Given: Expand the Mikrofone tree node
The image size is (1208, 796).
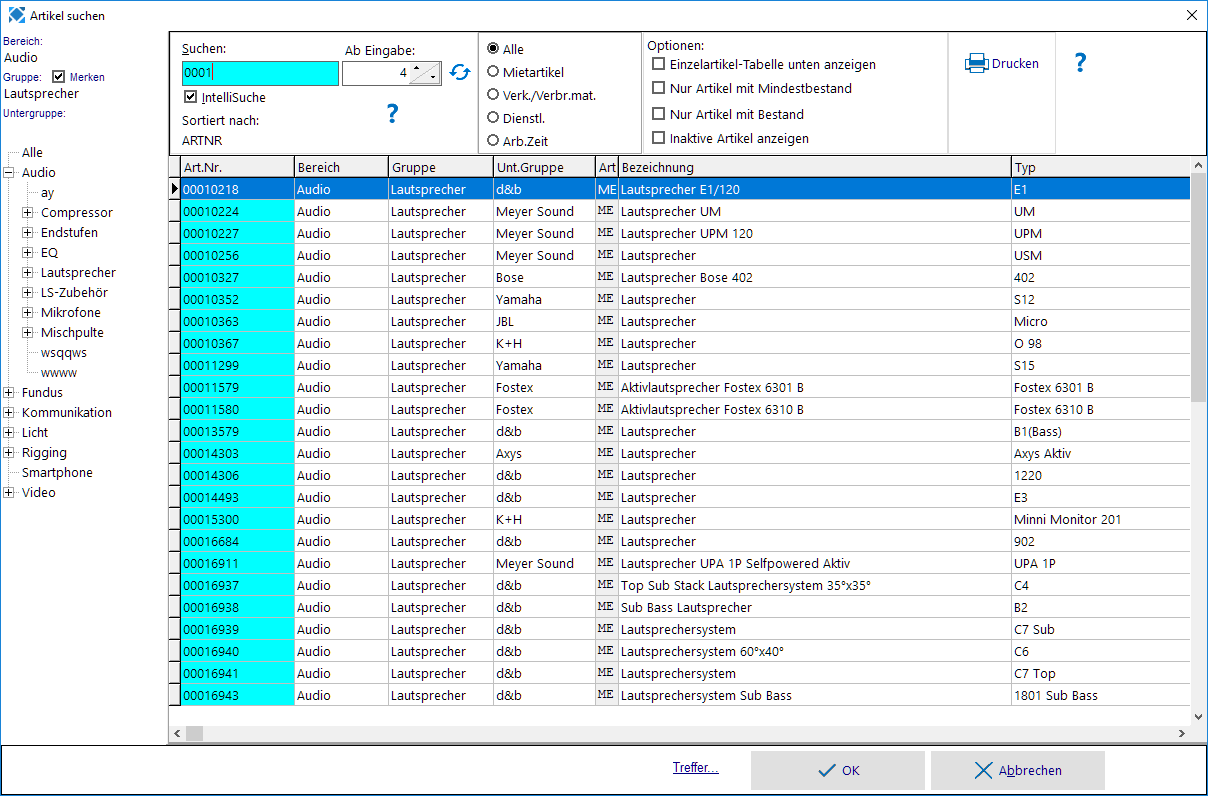Looking at the screenshot, I should point(28,312).
